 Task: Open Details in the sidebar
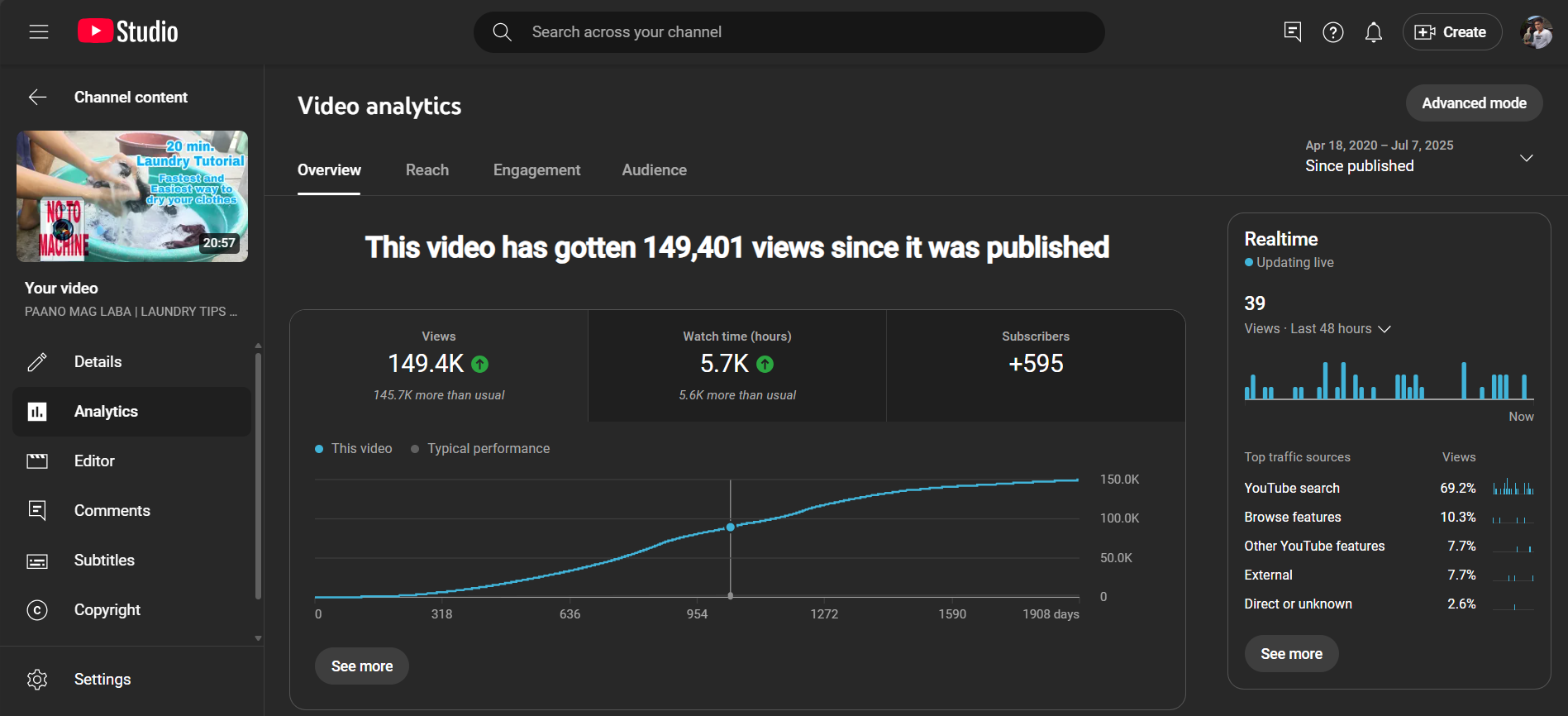(x=132, y=362)
